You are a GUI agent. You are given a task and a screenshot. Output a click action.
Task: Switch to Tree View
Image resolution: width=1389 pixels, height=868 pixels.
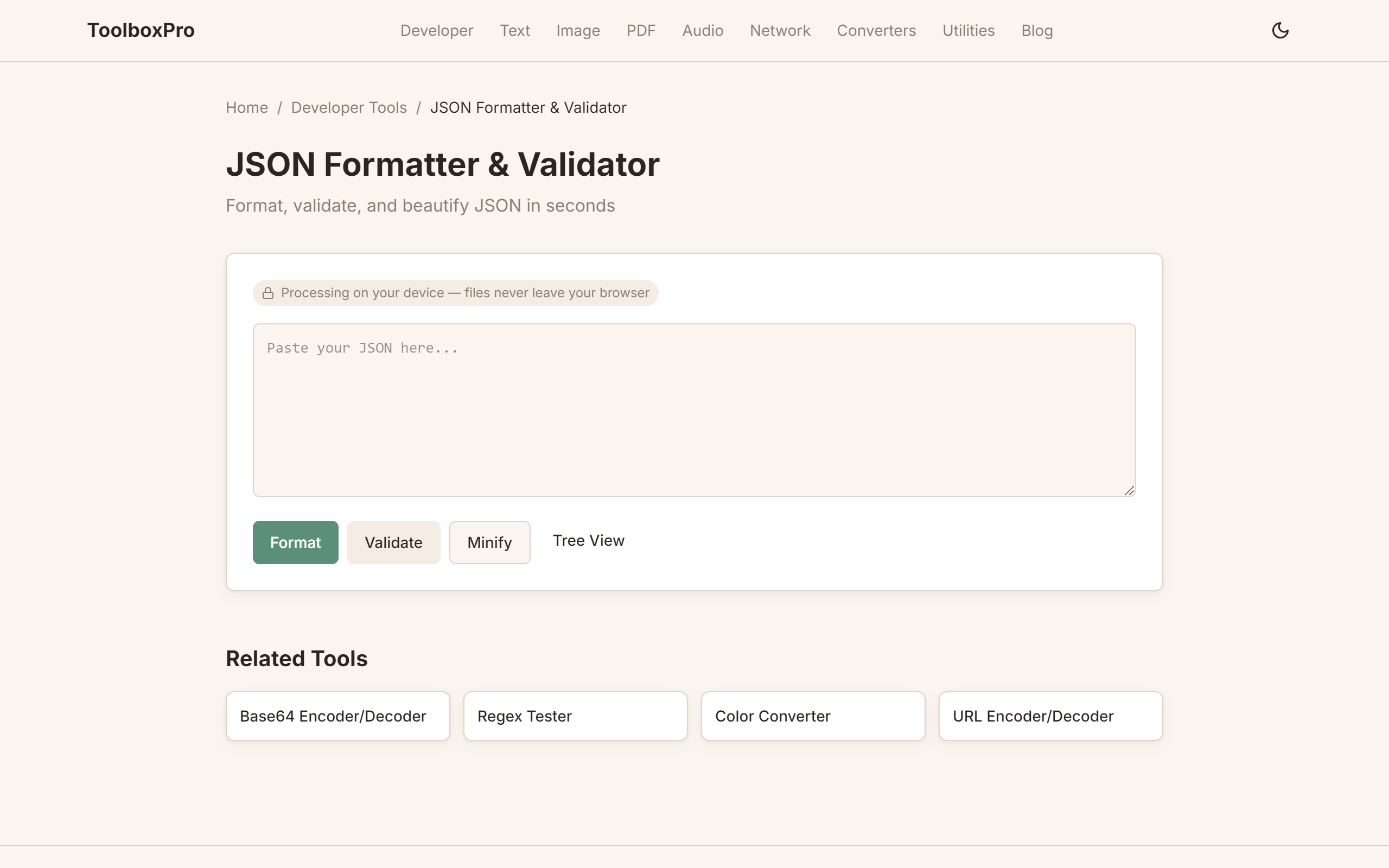pos(588,540)
